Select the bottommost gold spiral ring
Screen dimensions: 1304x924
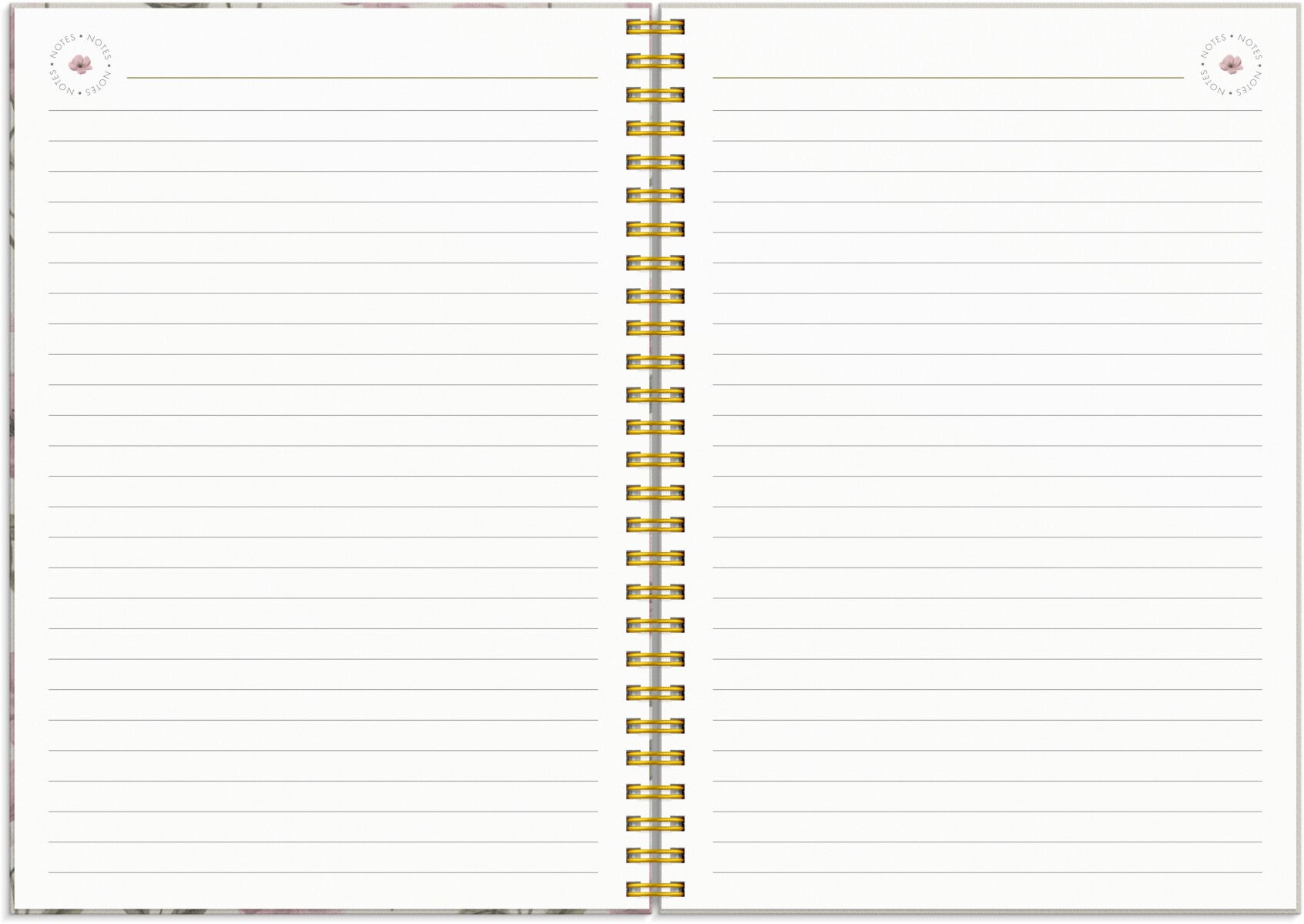(655, 889)
